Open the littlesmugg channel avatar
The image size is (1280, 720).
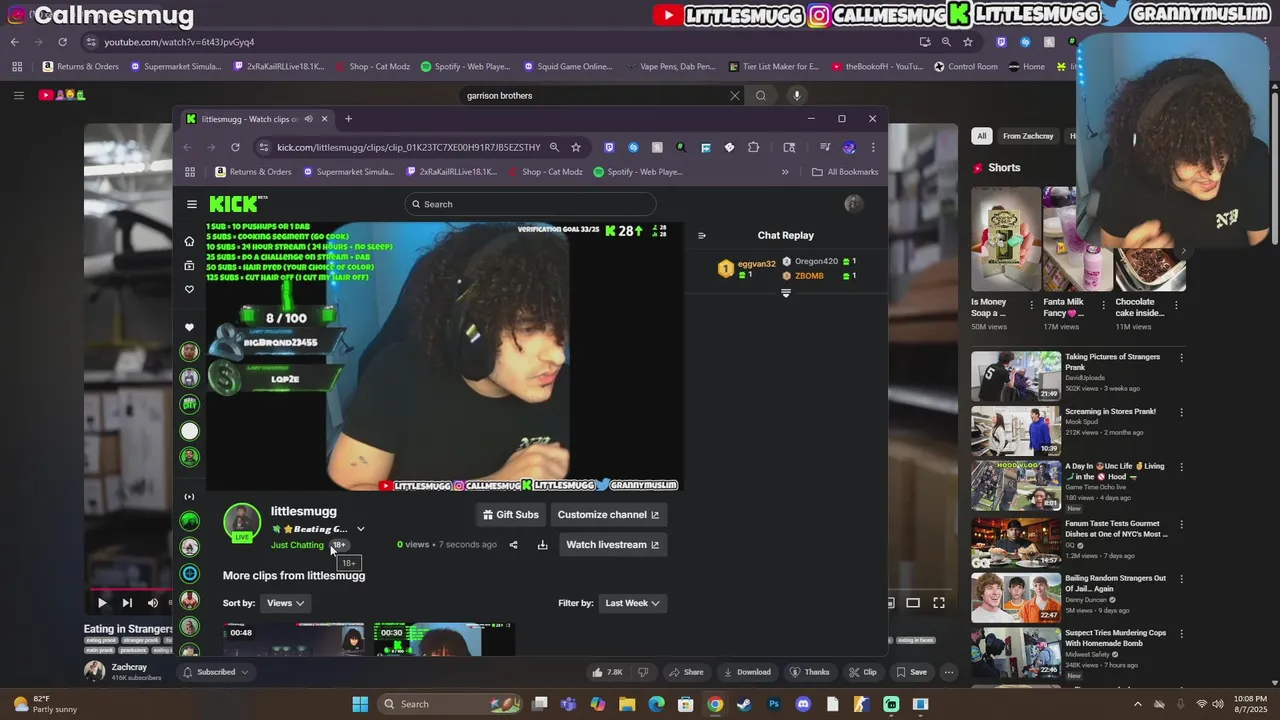coord(242,522)
